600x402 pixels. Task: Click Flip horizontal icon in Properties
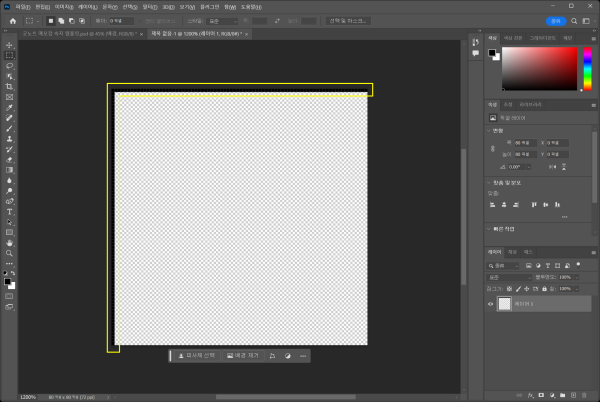point(553,167)
